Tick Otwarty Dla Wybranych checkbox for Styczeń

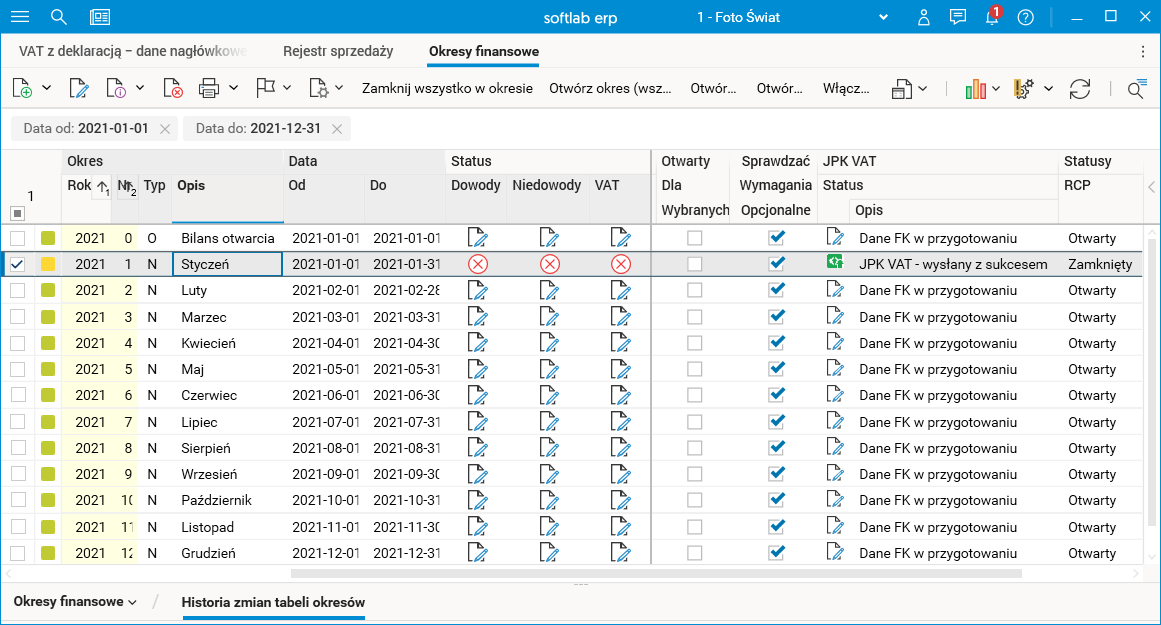tap(694, 264)
